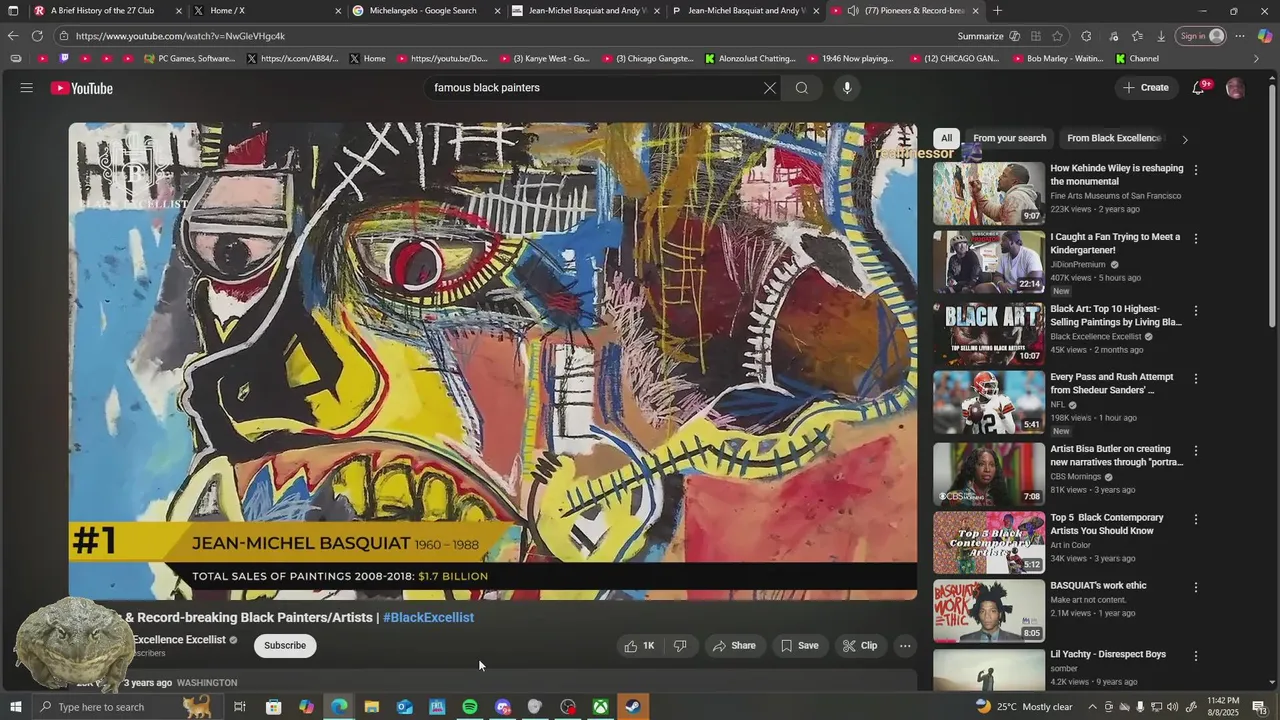Screen dimensions: 1280x720
Task: Open browser settings and more menu
Action: [1240, 36]
